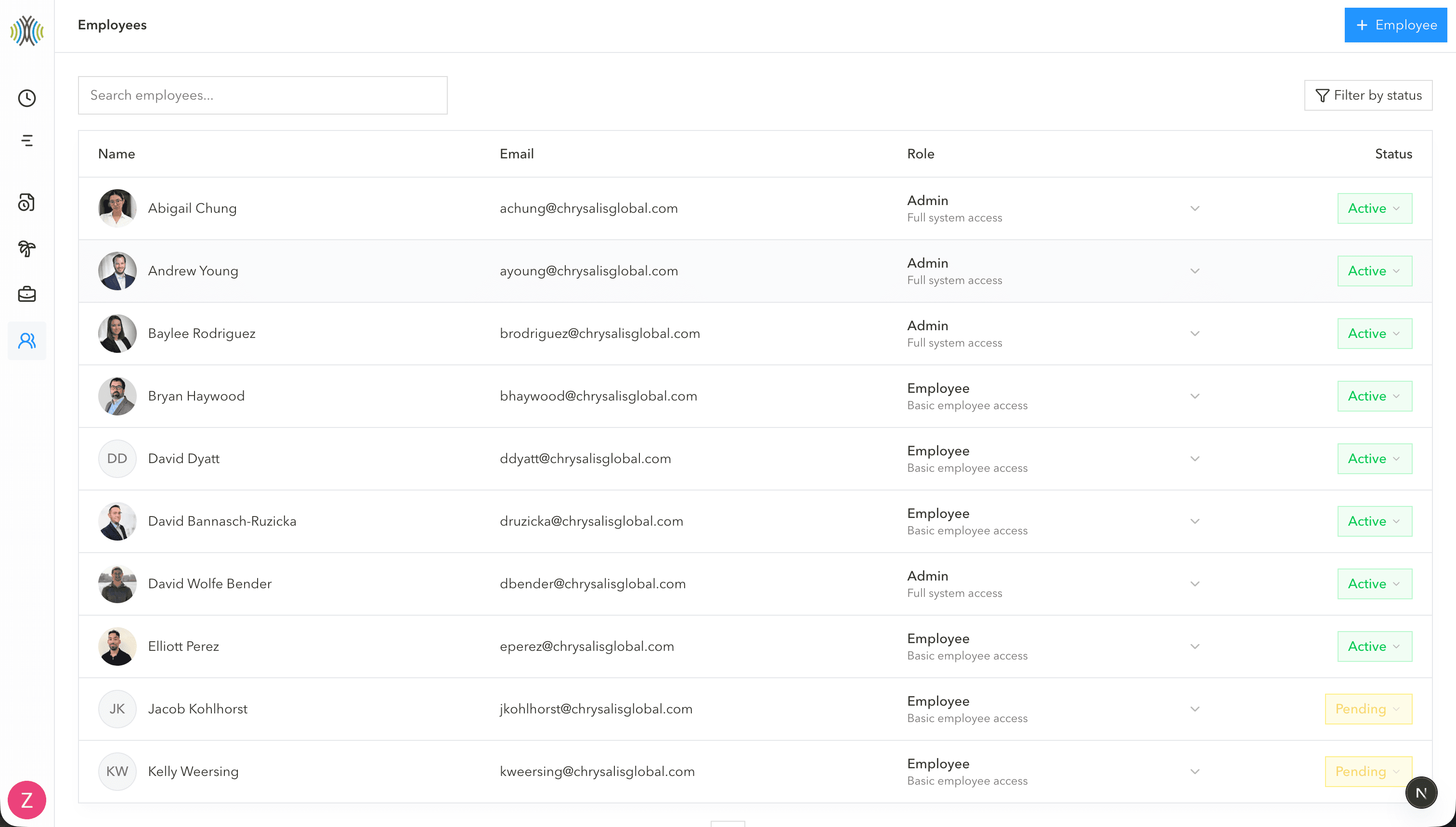Click David Dyatt's DD initials avatar
Viewport: 1456px width, 827px height.
[x=117, y=458]
